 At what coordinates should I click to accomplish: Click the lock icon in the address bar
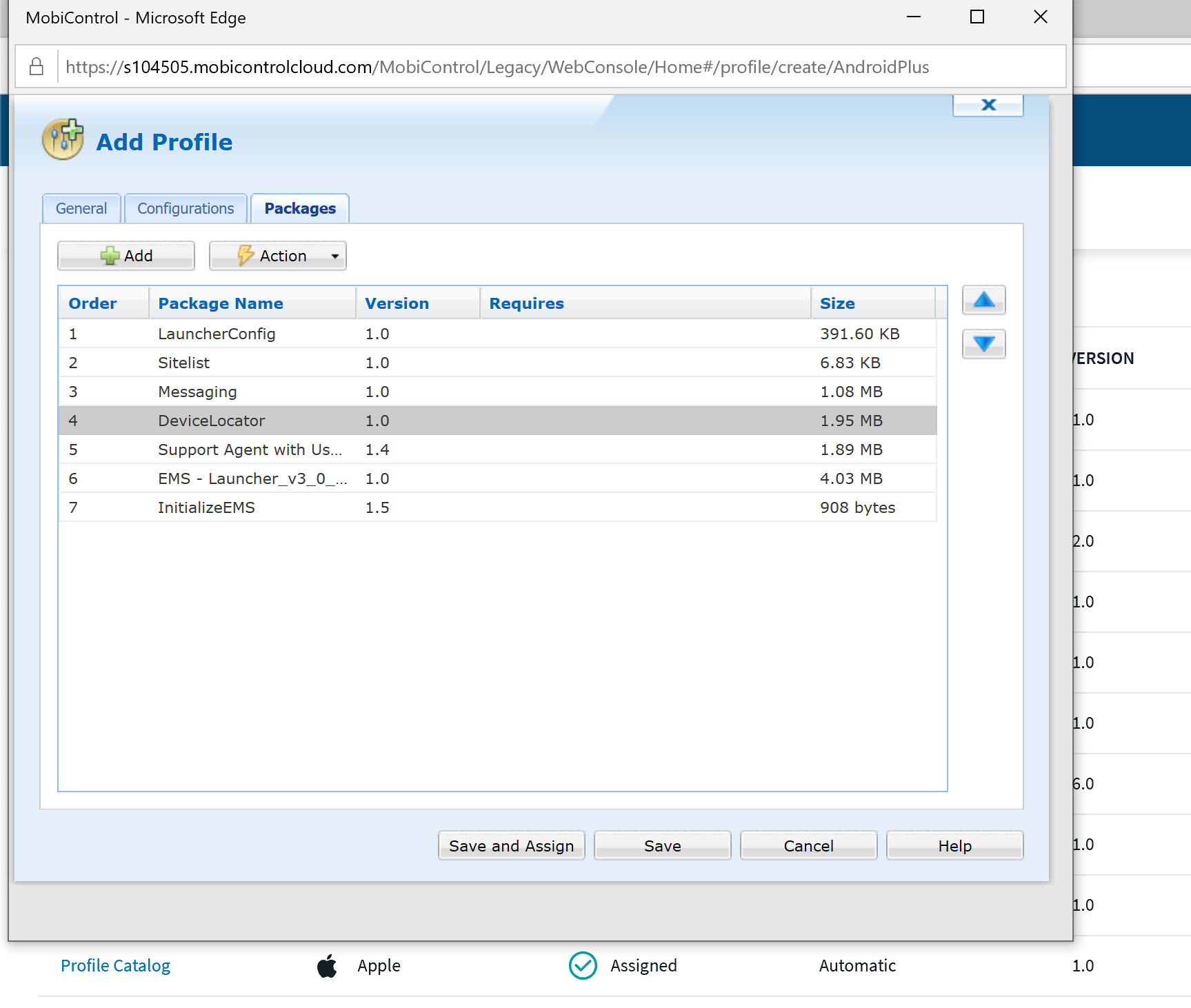[x=37, y=67]
